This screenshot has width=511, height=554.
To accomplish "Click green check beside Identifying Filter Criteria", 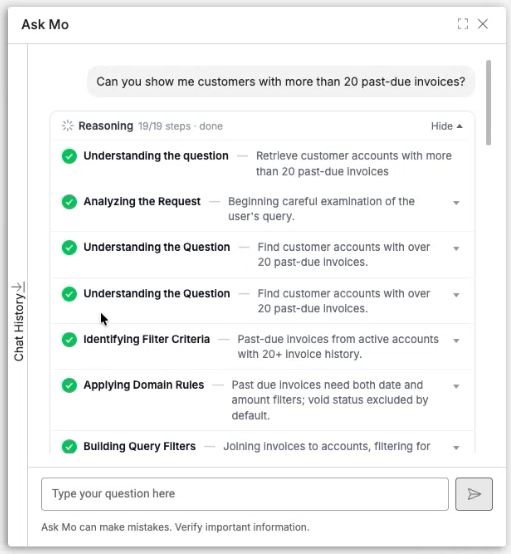I will point(69,340).
